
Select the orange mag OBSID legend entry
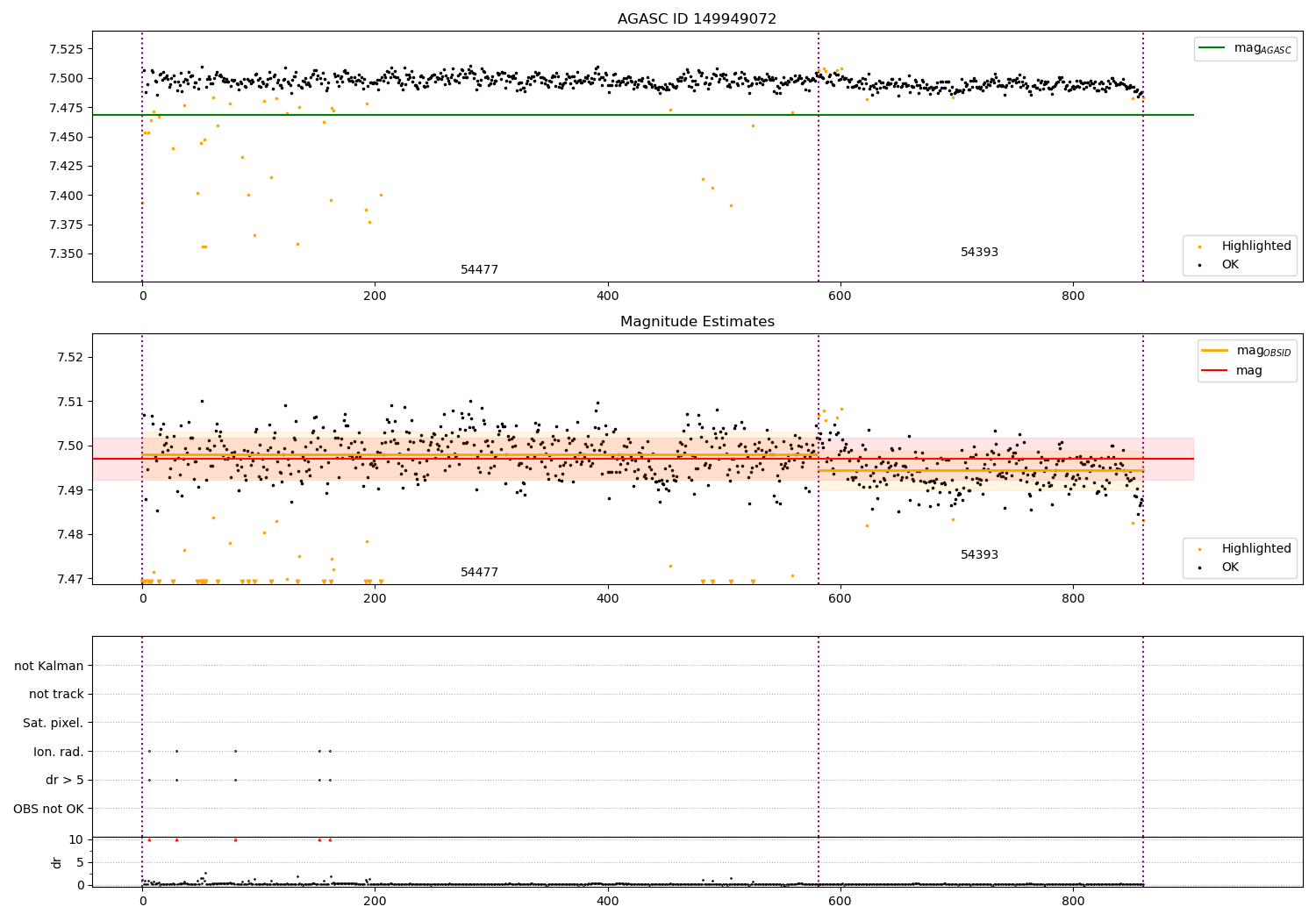[x=1246, y=351]
